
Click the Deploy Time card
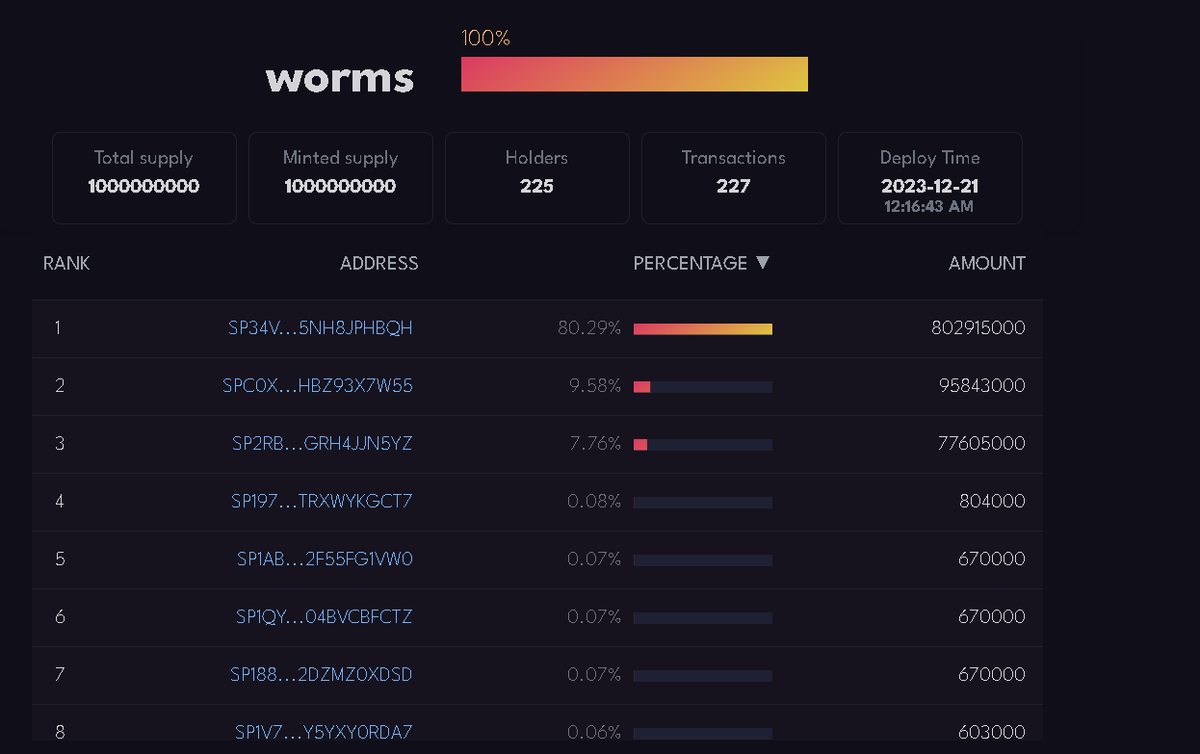930,177
